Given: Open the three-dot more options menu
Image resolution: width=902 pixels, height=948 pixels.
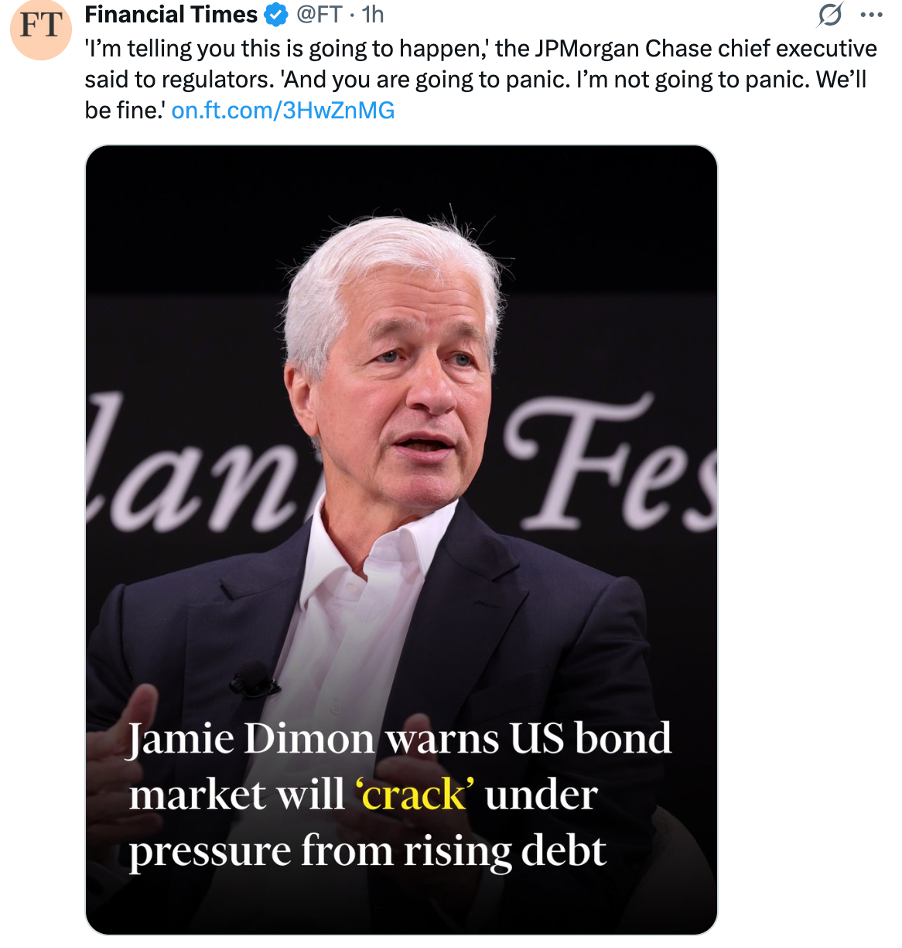Looking at the screenshot, I should (x=871, y=15).
